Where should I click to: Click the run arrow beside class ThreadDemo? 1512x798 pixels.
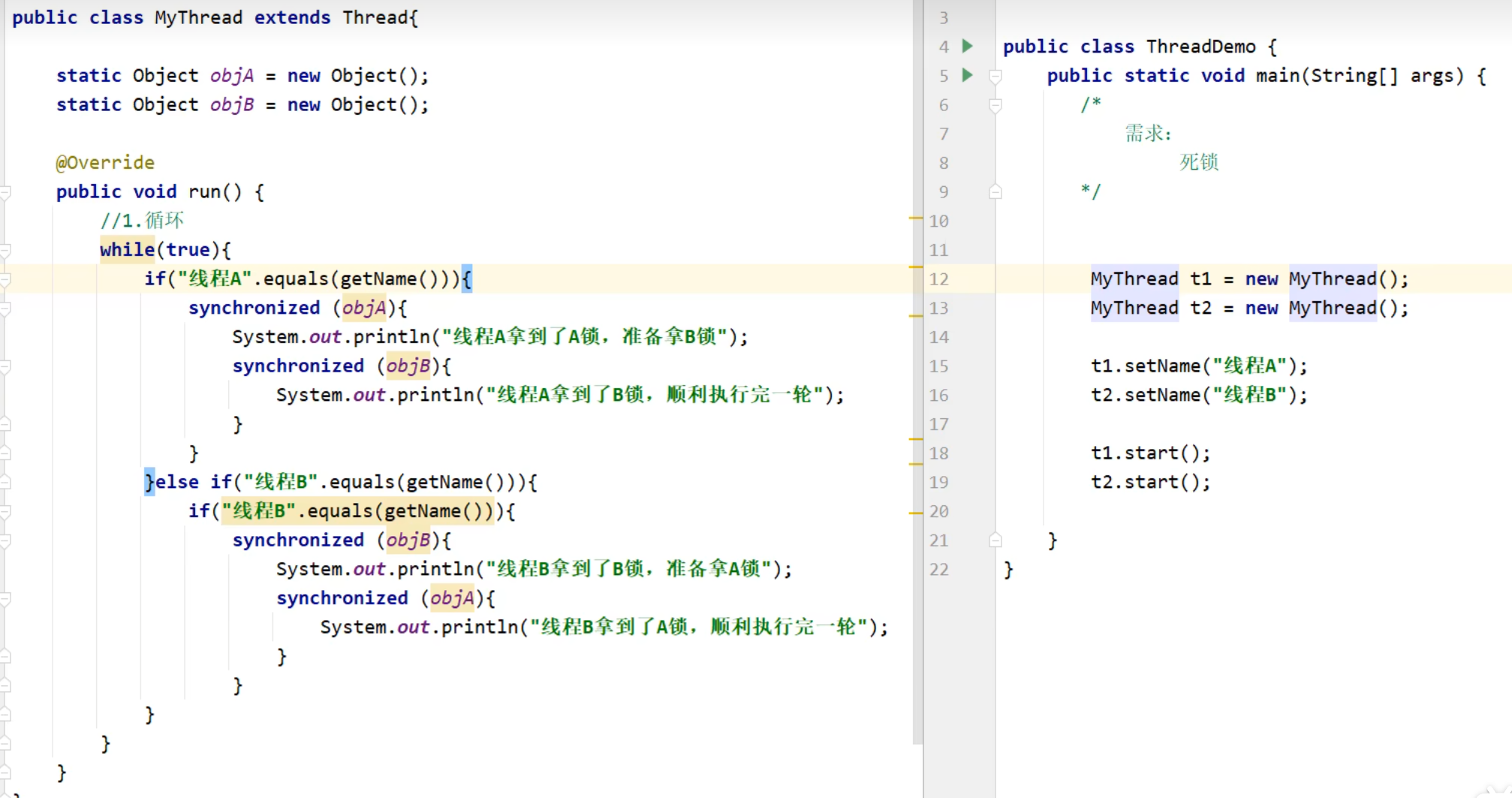click(968, 47)
